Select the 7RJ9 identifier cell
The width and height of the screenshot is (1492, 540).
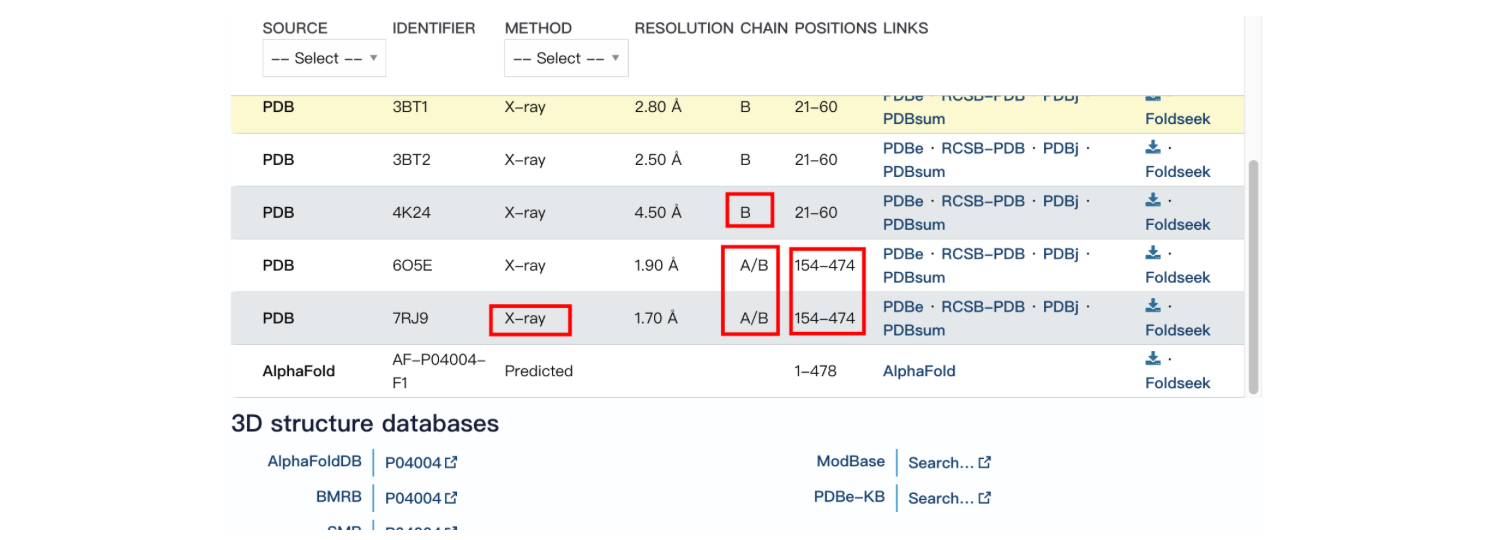pos(411,318)
